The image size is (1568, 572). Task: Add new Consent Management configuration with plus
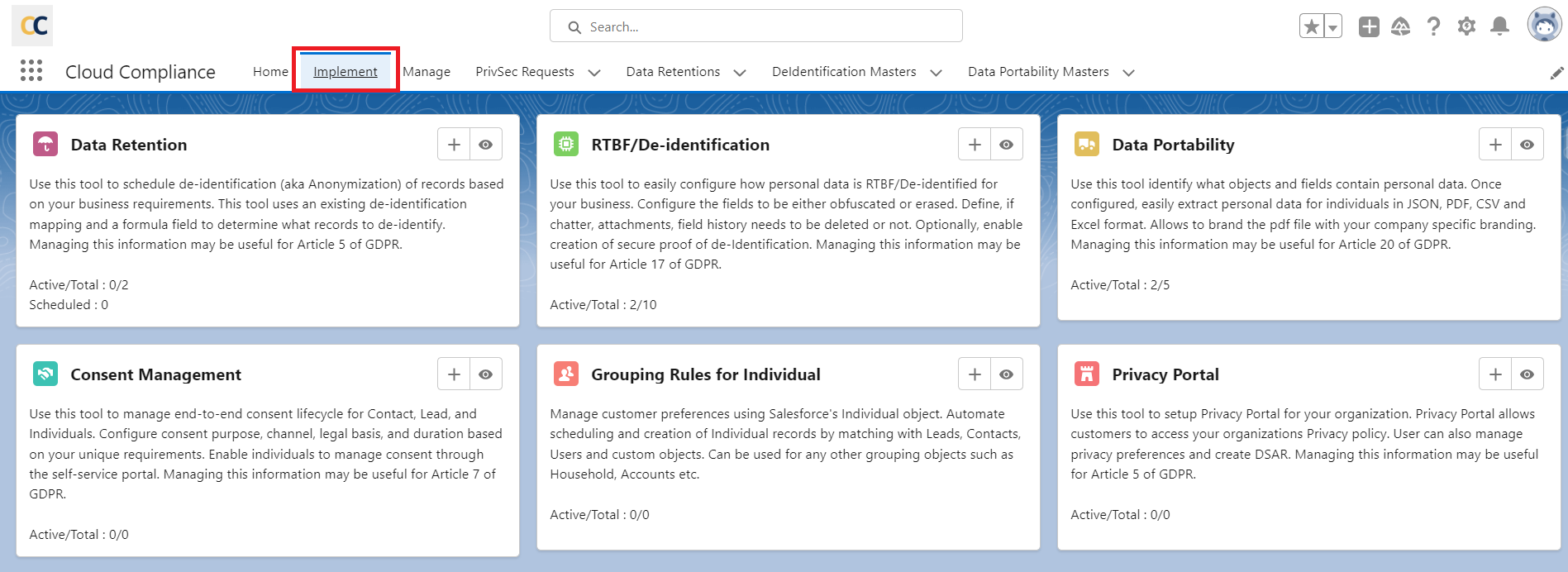(454, 374)
